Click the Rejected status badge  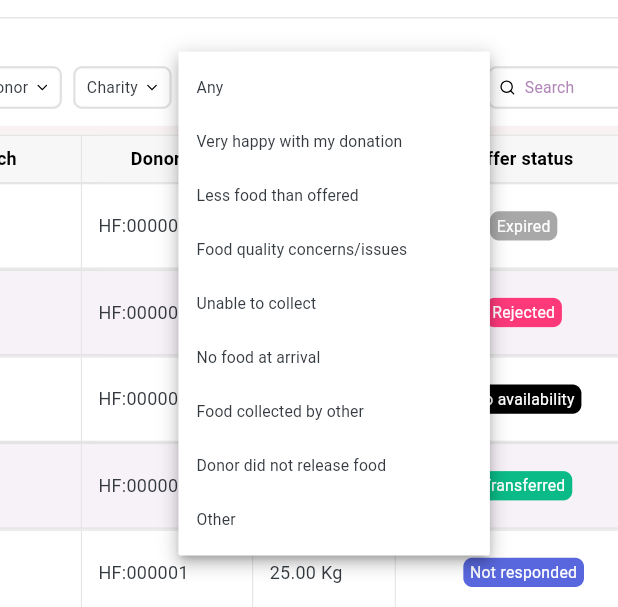coord(524,312)
